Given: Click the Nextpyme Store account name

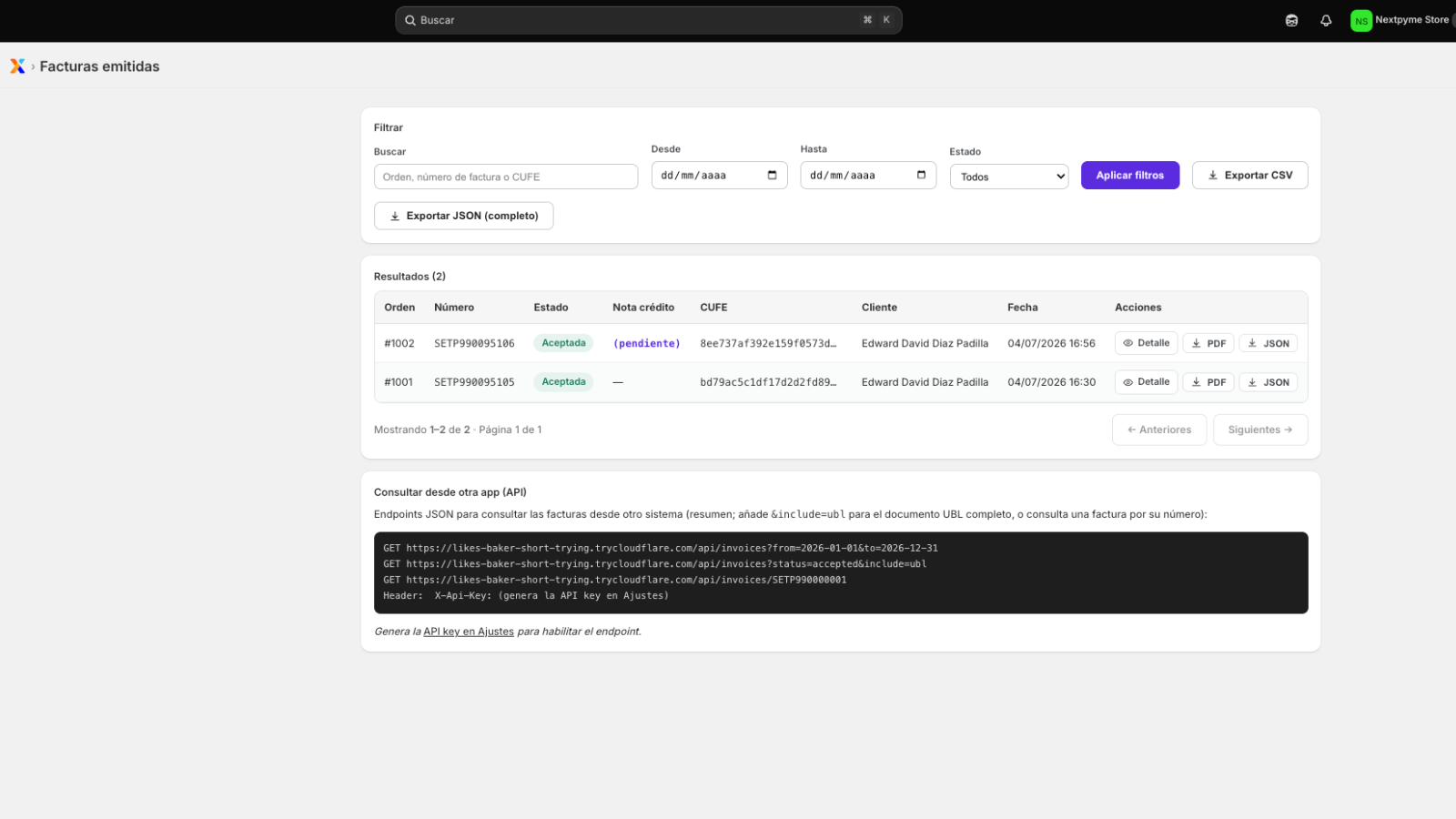Looking at the screenshot, I should tap(1411, 19).
